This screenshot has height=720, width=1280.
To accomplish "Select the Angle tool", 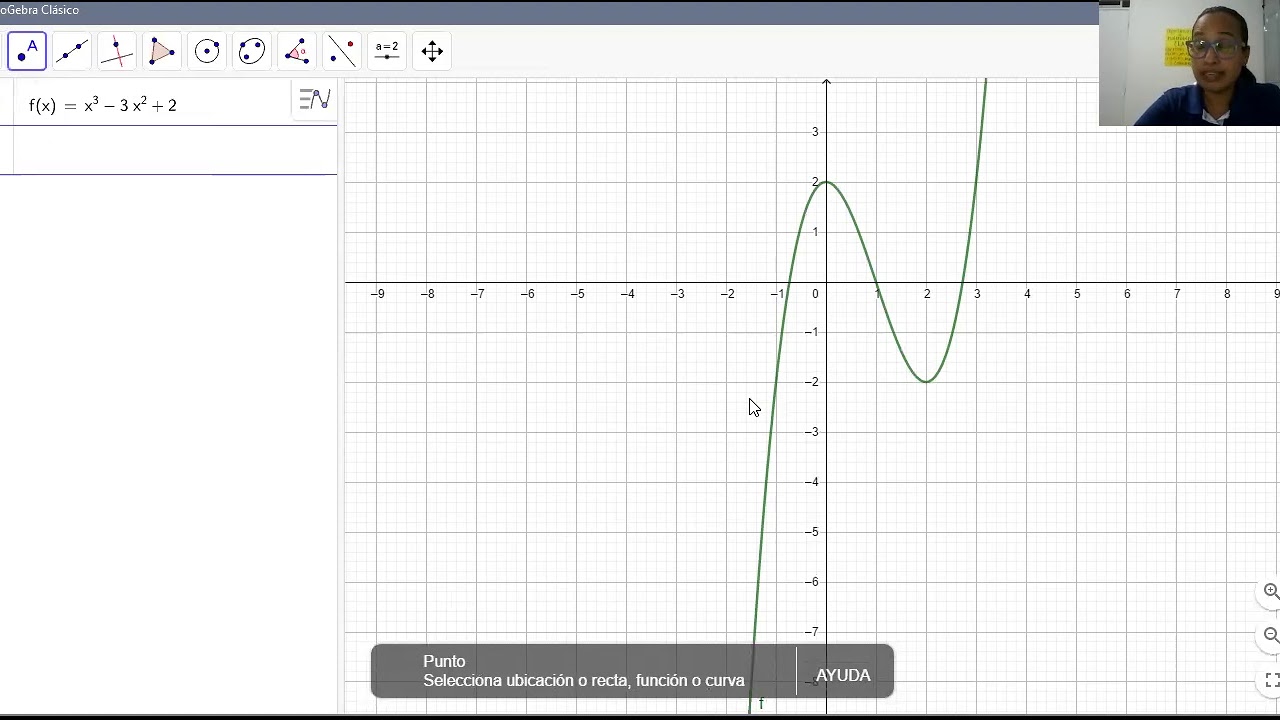I will (297, 51).
